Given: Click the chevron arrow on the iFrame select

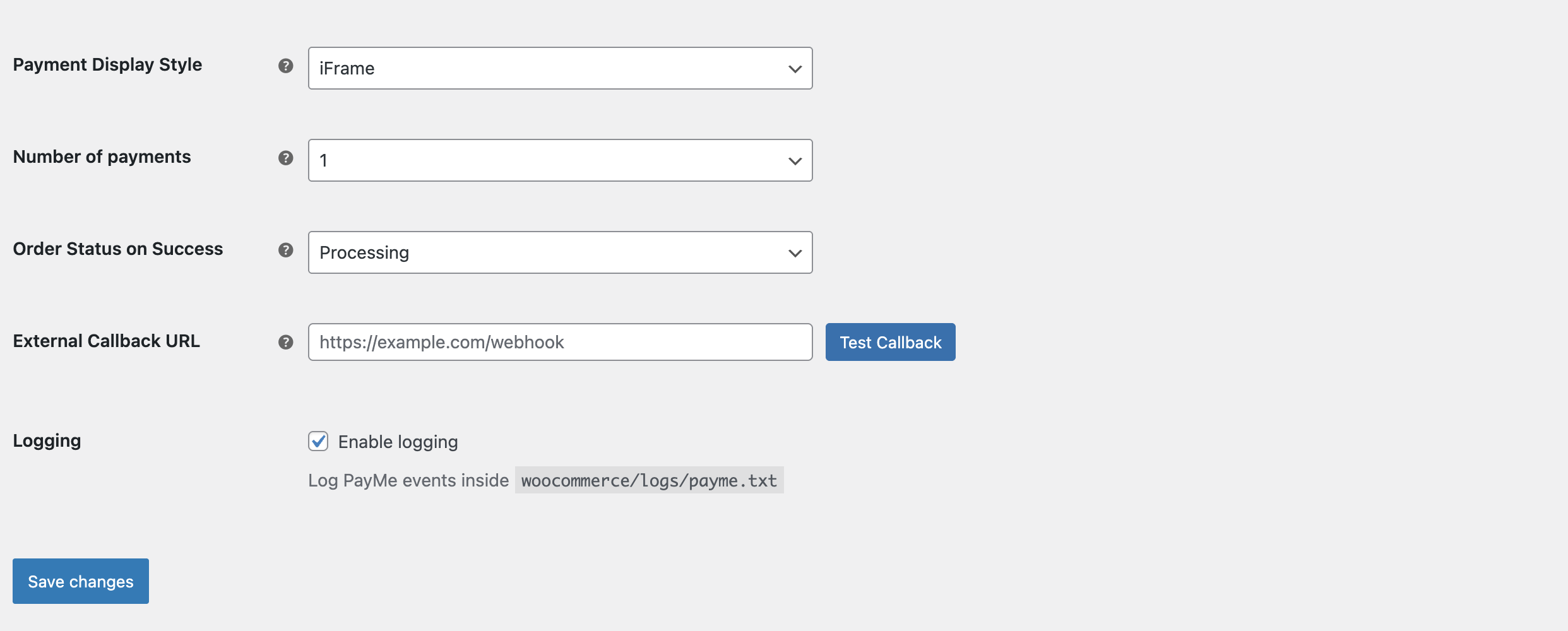Looking at the screenshot, I should pos(795,69).
